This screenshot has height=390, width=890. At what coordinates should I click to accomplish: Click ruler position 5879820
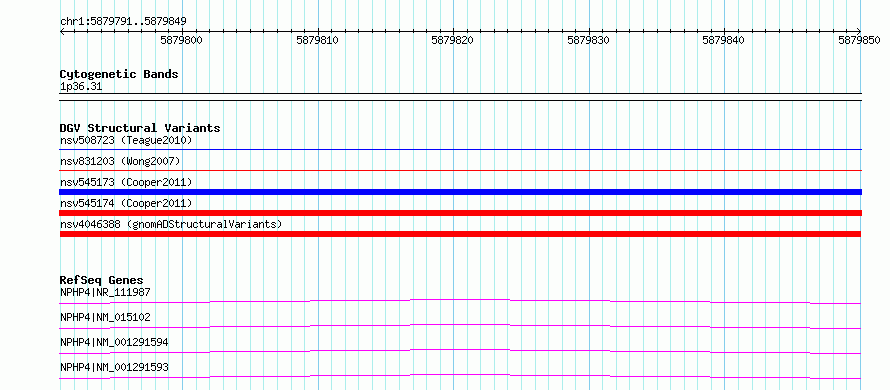point(453,40)
